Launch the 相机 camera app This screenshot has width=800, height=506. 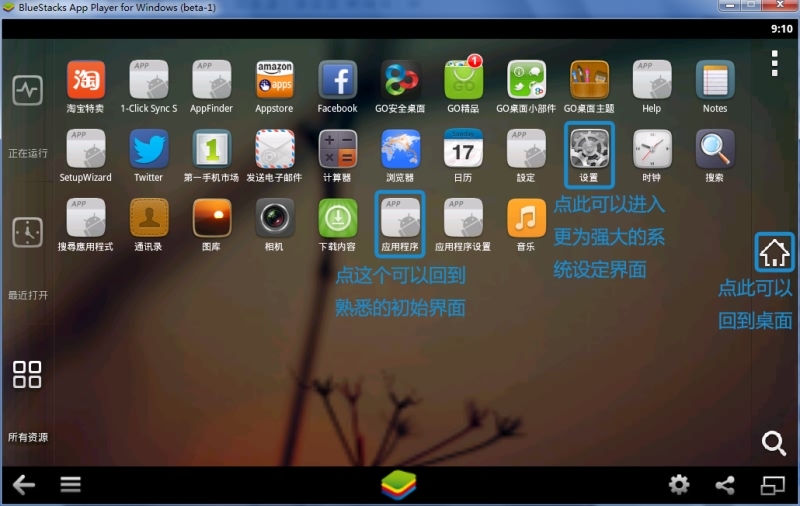pyautogui.click(x=274, y=218)
